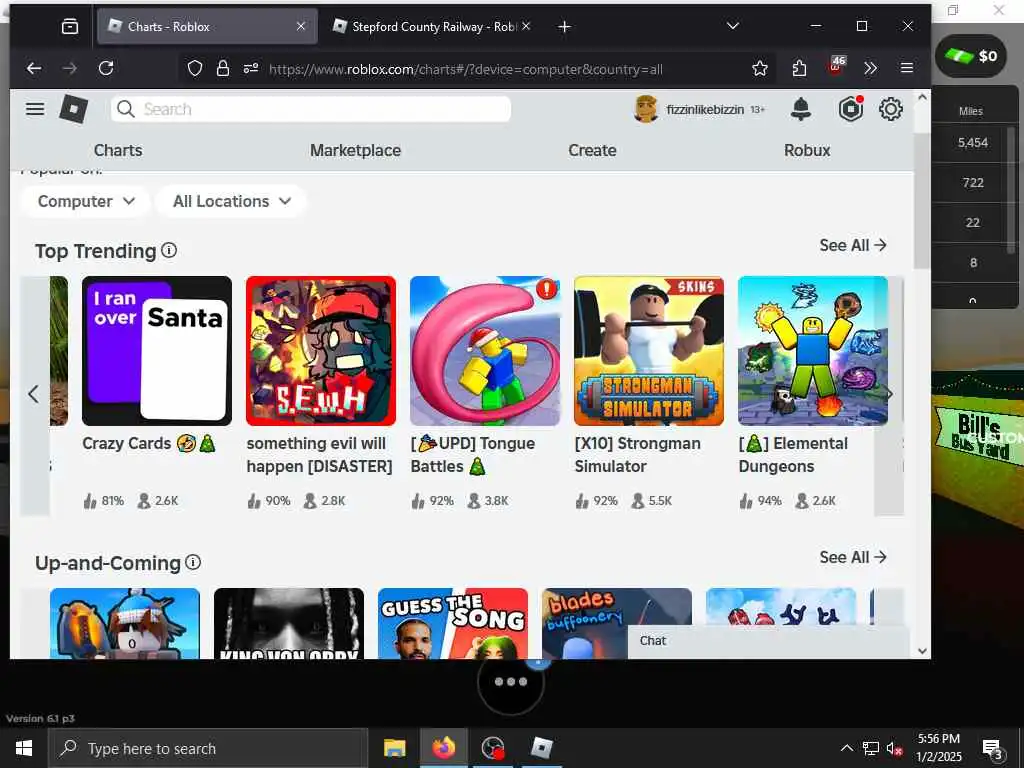The height and width of the screenshot is (768, 1024).
Task: Open the notifications bell
Action: [x=801, y=109]
